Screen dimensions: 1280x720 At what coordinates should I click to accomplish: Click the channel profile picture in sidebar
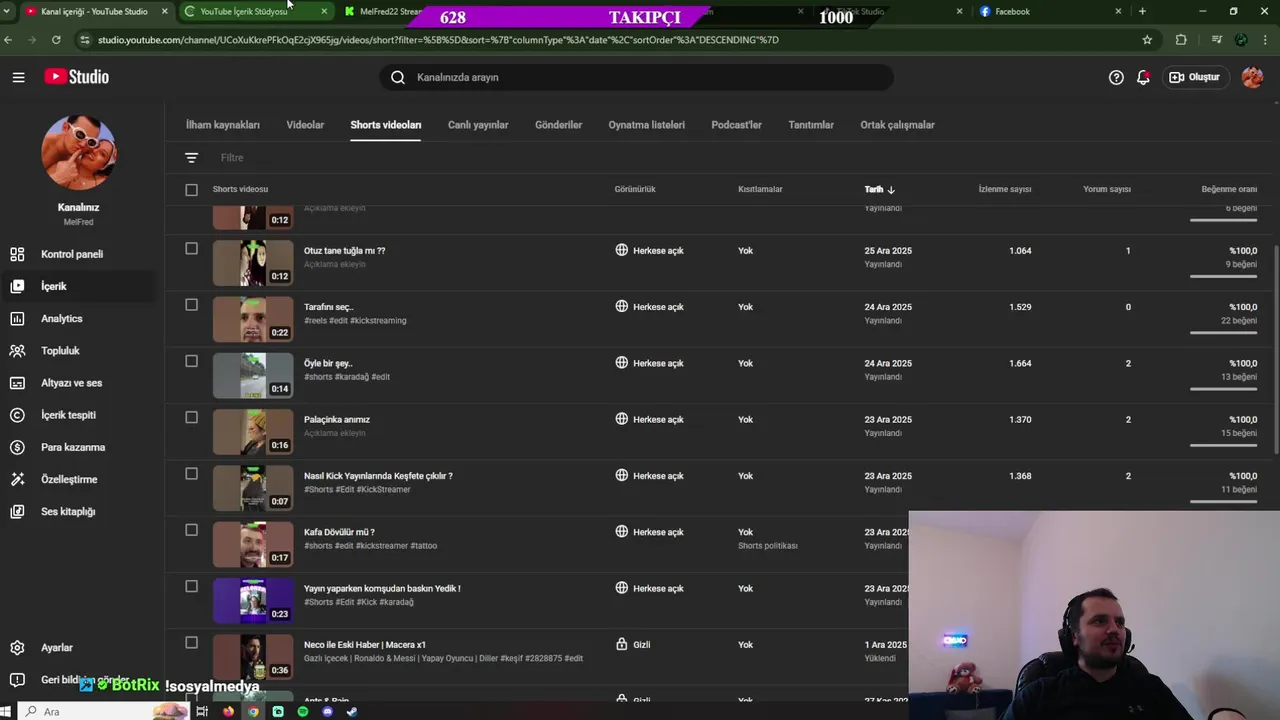[78, 152]
